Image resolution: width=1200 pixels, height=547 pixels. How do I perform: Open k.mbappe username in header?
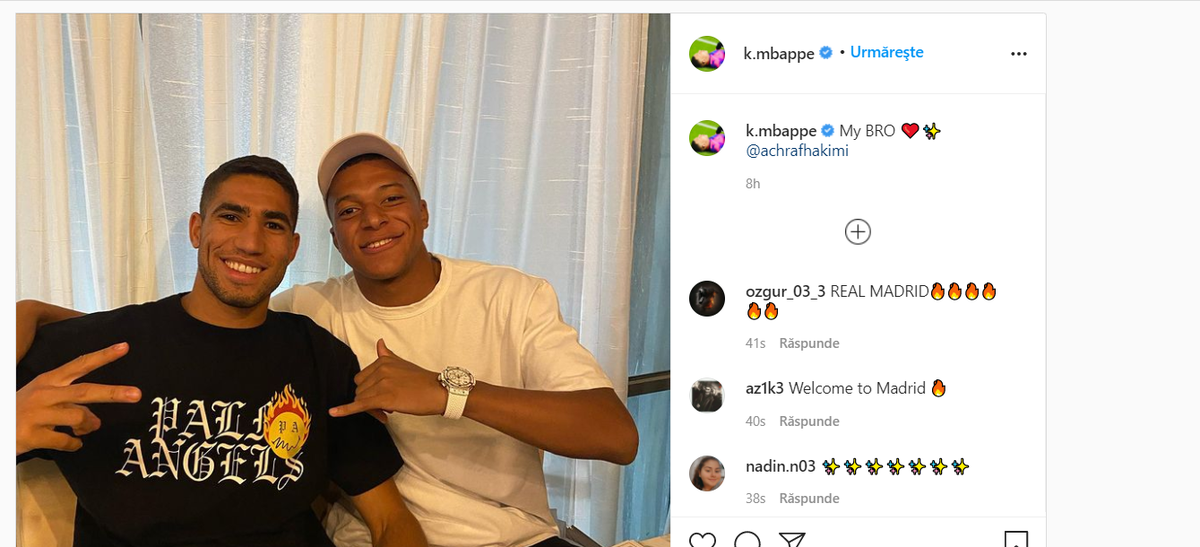tap(779, 54)
